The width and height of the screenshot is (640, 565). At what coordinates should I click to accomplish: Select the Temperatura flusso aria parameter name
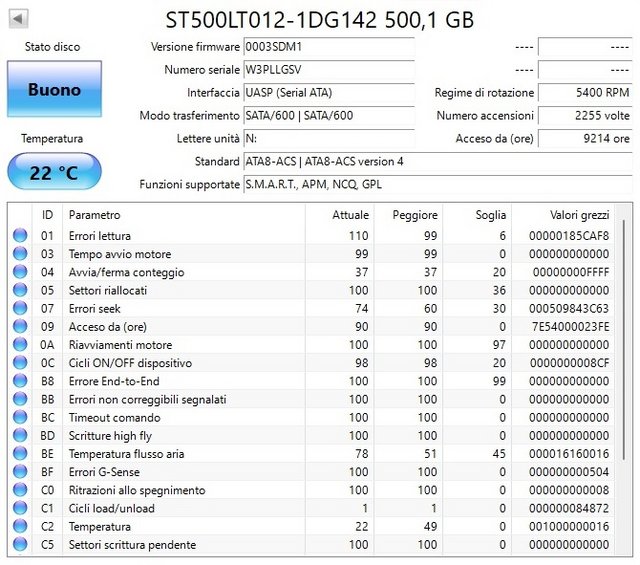coord(127,454)
